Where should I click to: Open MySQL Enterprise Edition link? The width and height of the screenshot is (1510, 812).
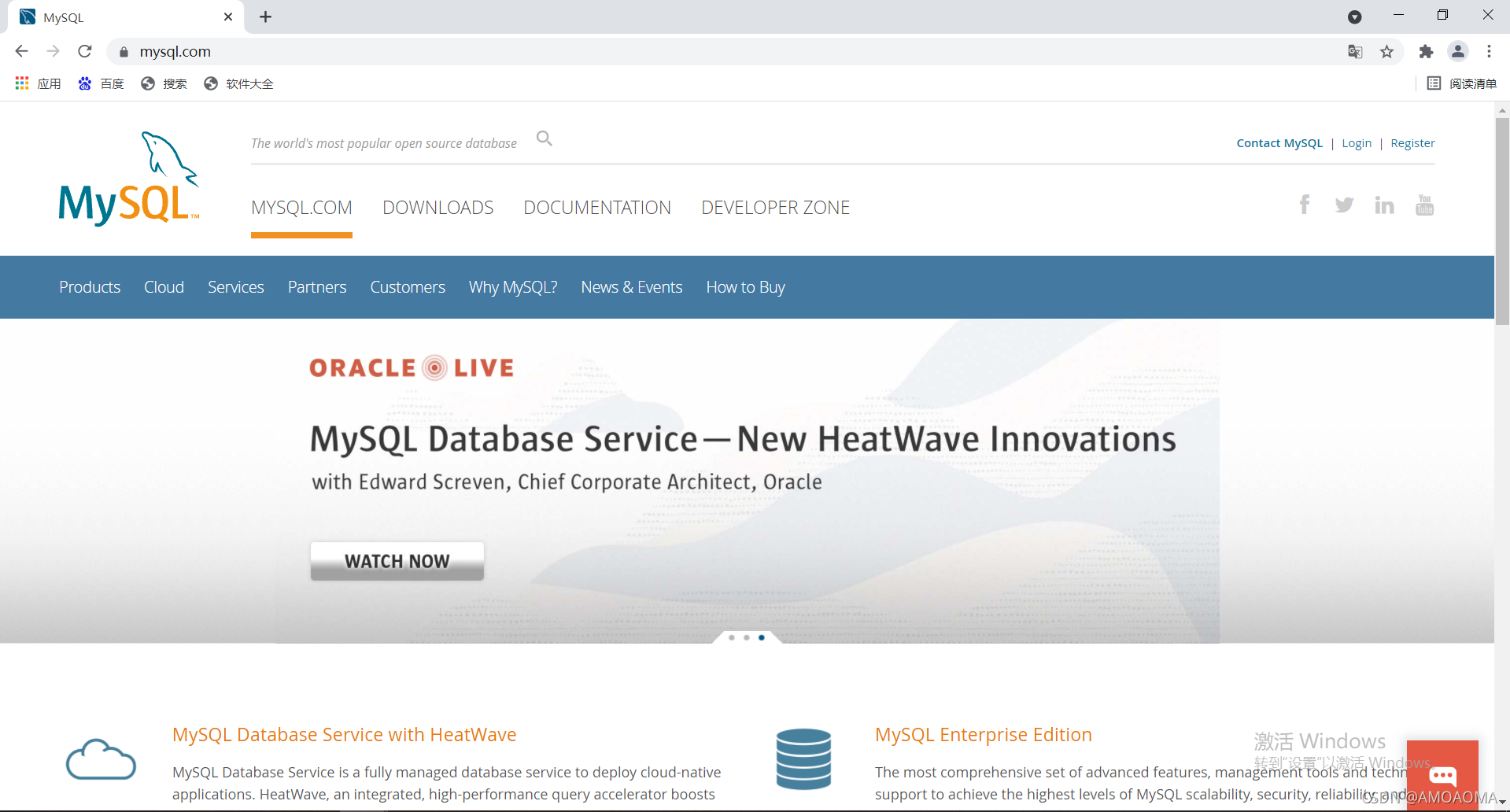[984, 735]
